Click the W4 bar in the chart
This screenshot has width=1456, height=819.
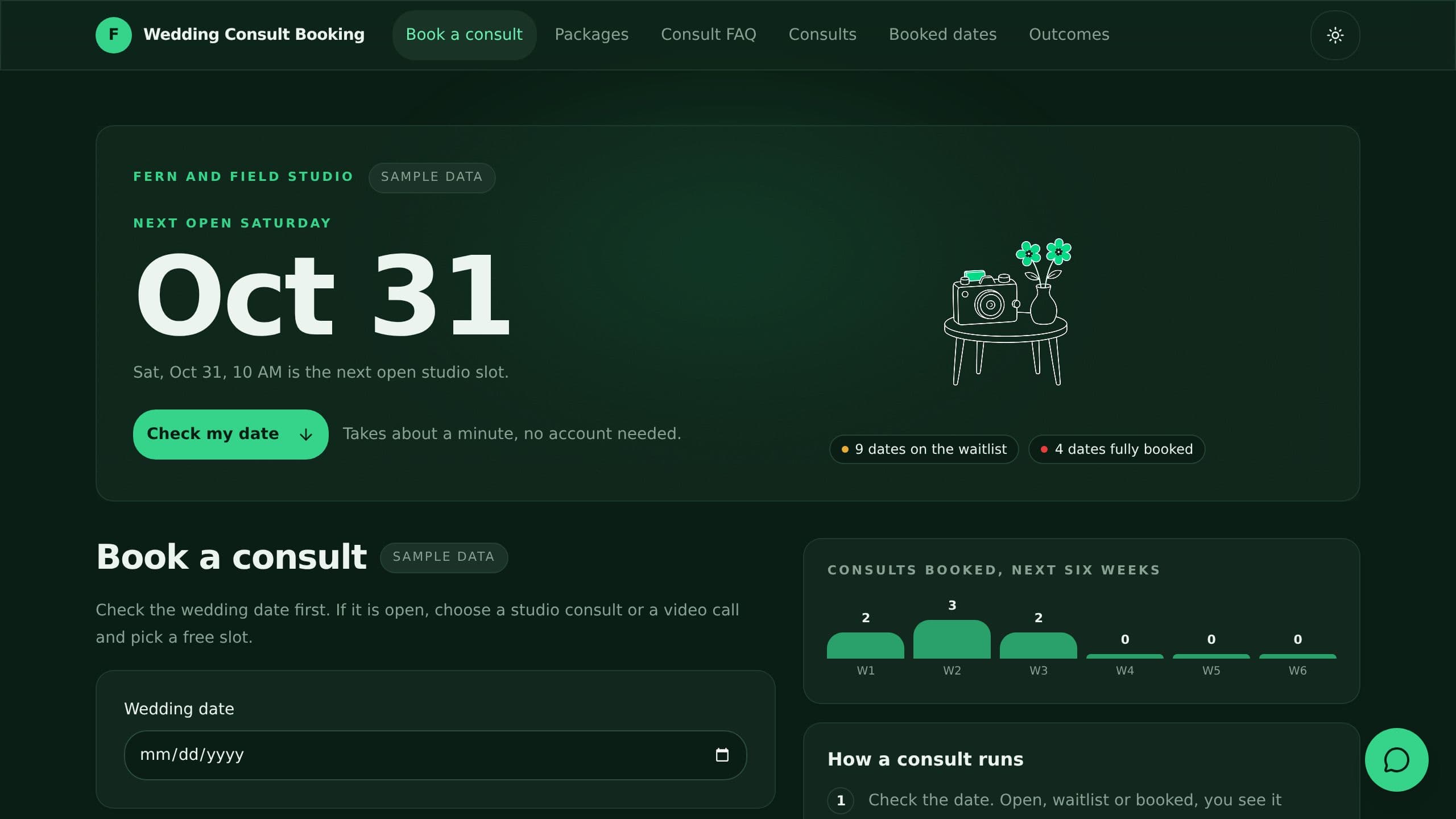coord(1124,656)
